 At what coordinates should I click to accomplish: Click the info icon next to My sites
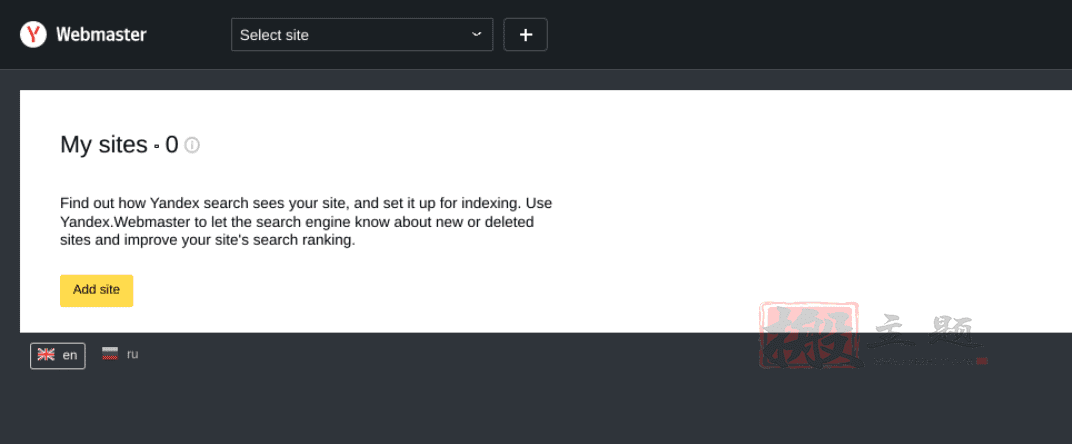(192, 145)
